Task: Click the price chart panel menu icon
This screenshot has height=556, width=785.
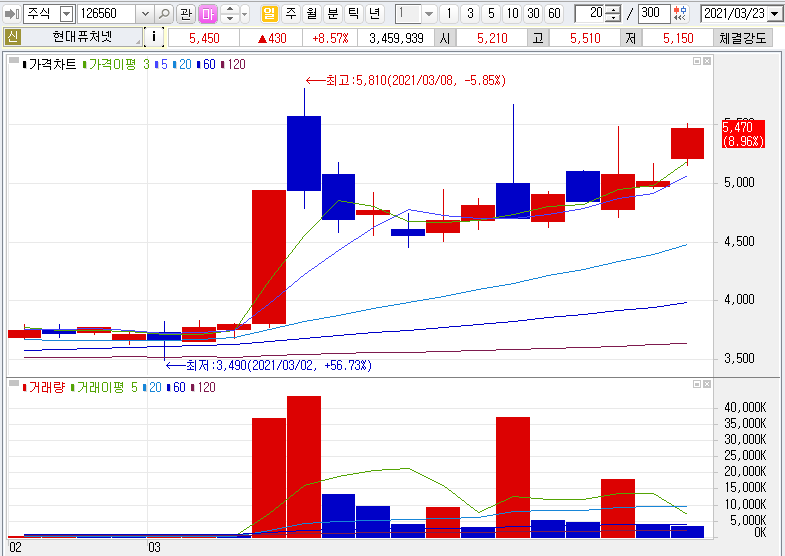Action: point(14,61)
